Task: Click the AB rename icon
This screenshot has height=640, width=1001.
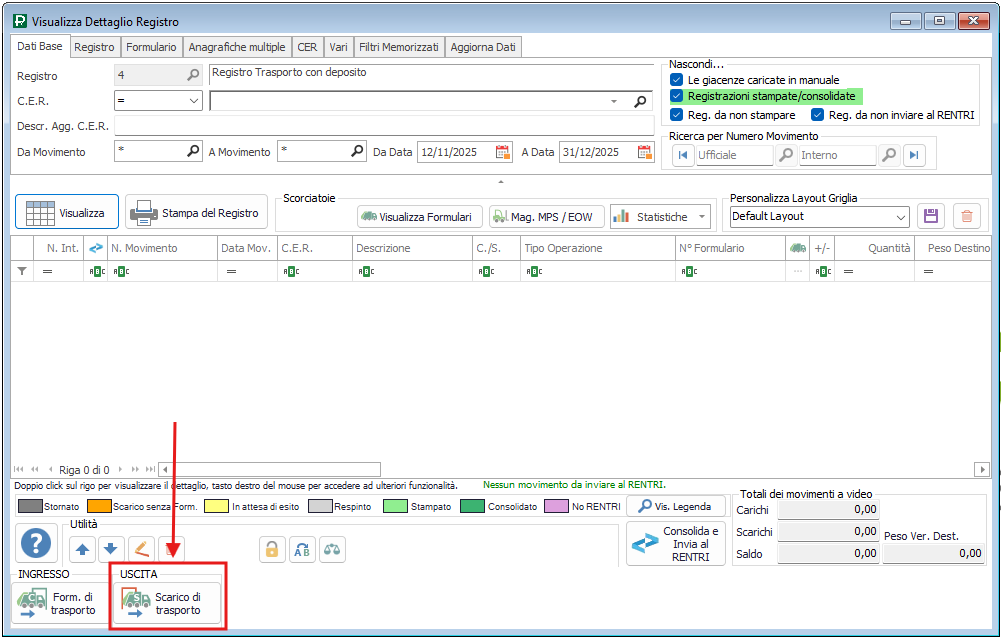Action: point(301,548)
